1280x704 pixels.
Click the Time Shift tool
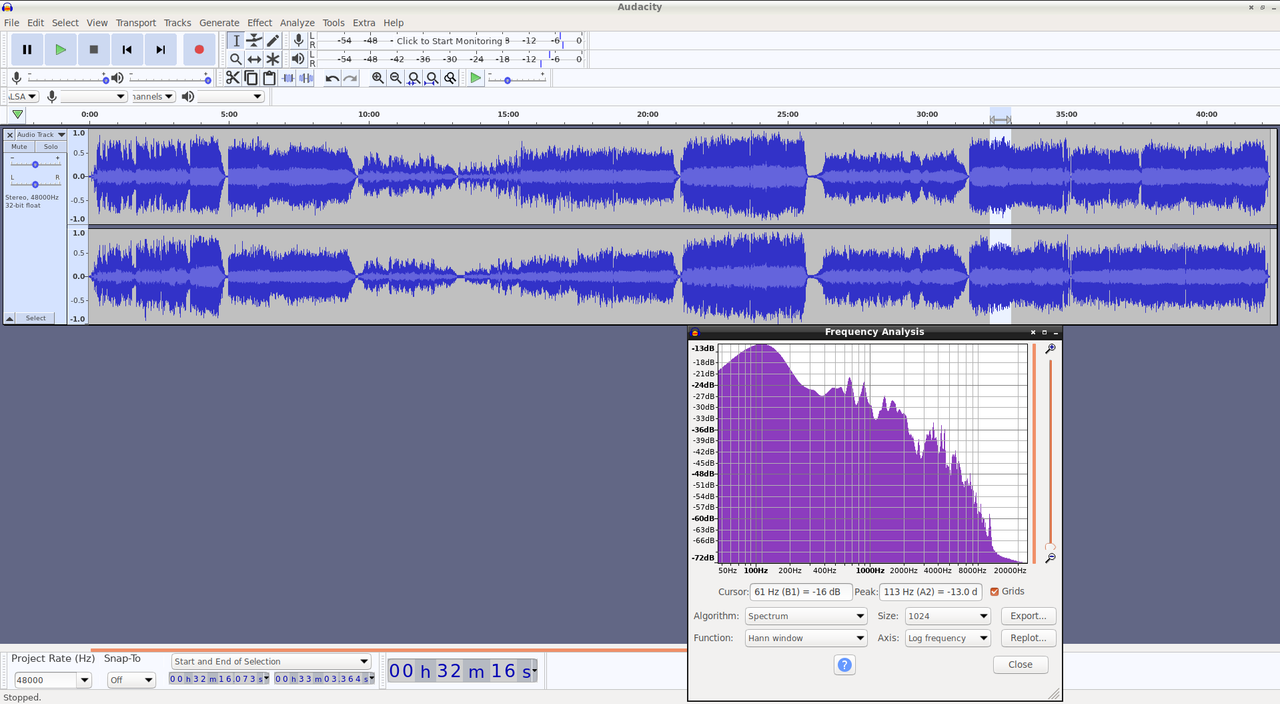click(254, 59)
